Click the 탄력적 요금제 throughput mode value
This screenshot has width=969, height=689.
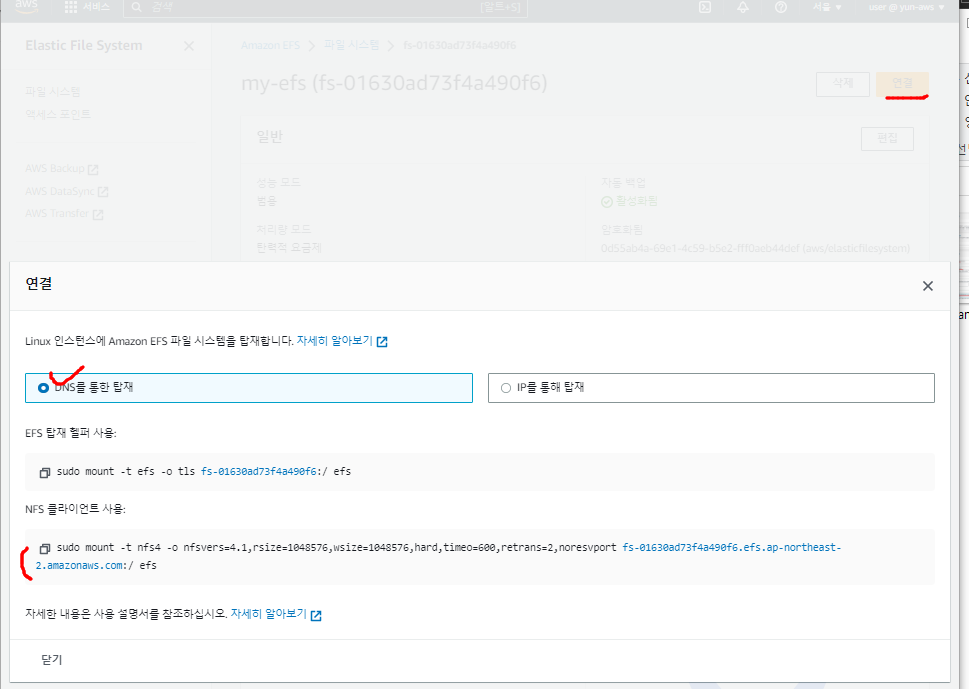point(289,248)
